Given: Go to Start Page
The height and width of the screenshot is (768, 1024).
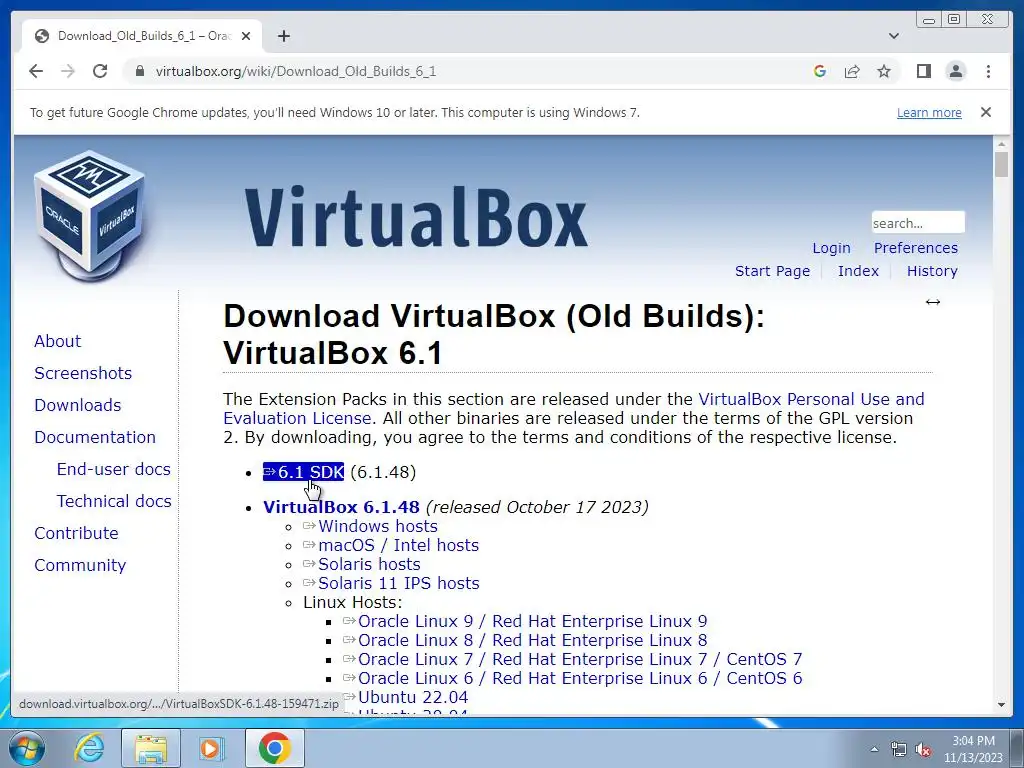Looking at the screenshot, I should pos(772,271).
